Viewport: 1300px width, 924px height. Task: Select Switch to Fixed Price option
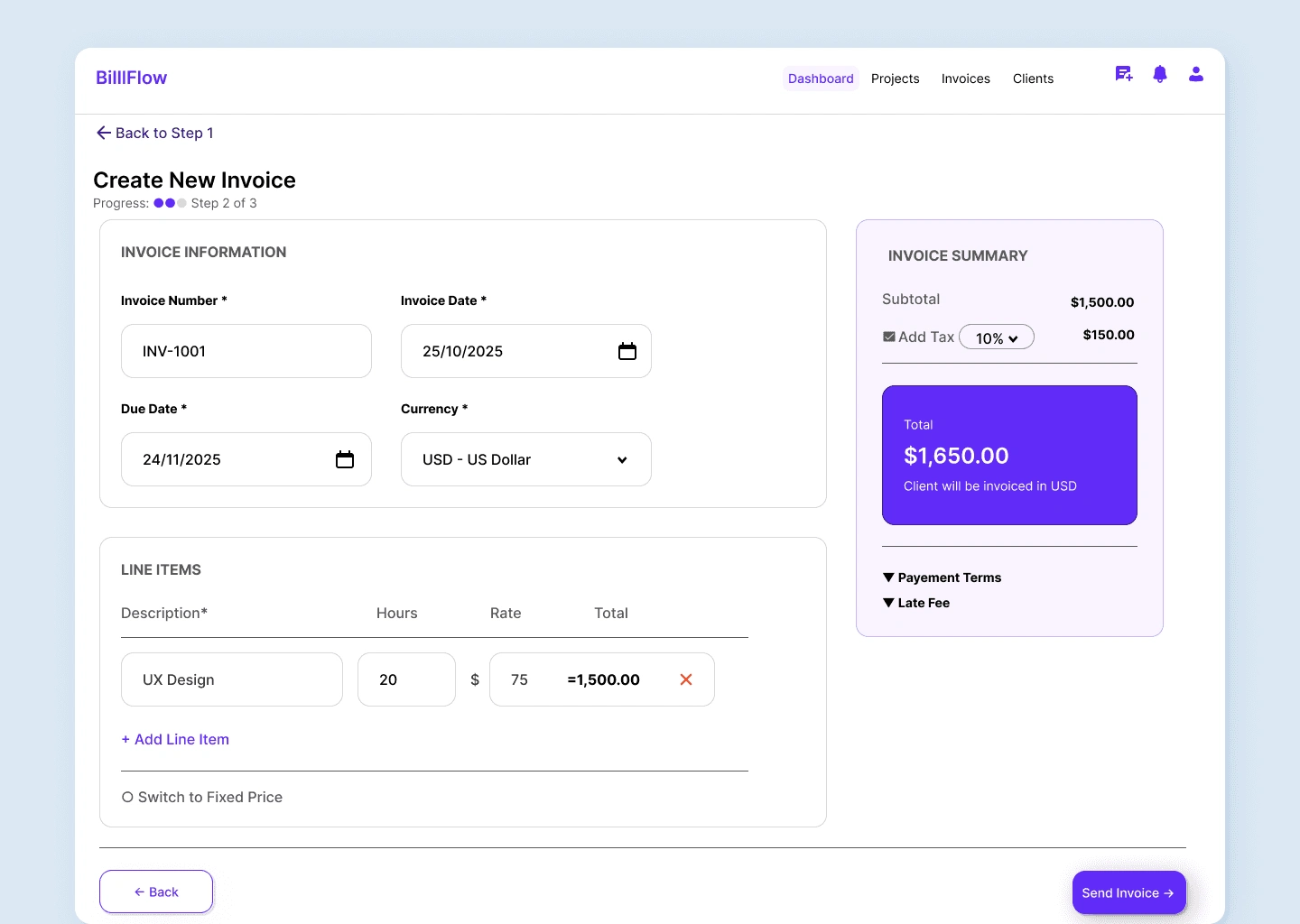pos(202,797)
